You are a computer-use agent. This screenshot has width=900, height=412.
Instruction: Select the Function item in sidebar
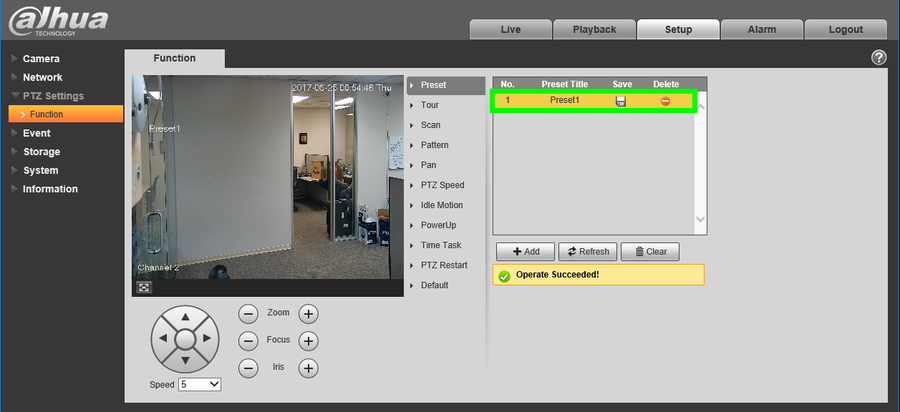(x=65, y=114)
